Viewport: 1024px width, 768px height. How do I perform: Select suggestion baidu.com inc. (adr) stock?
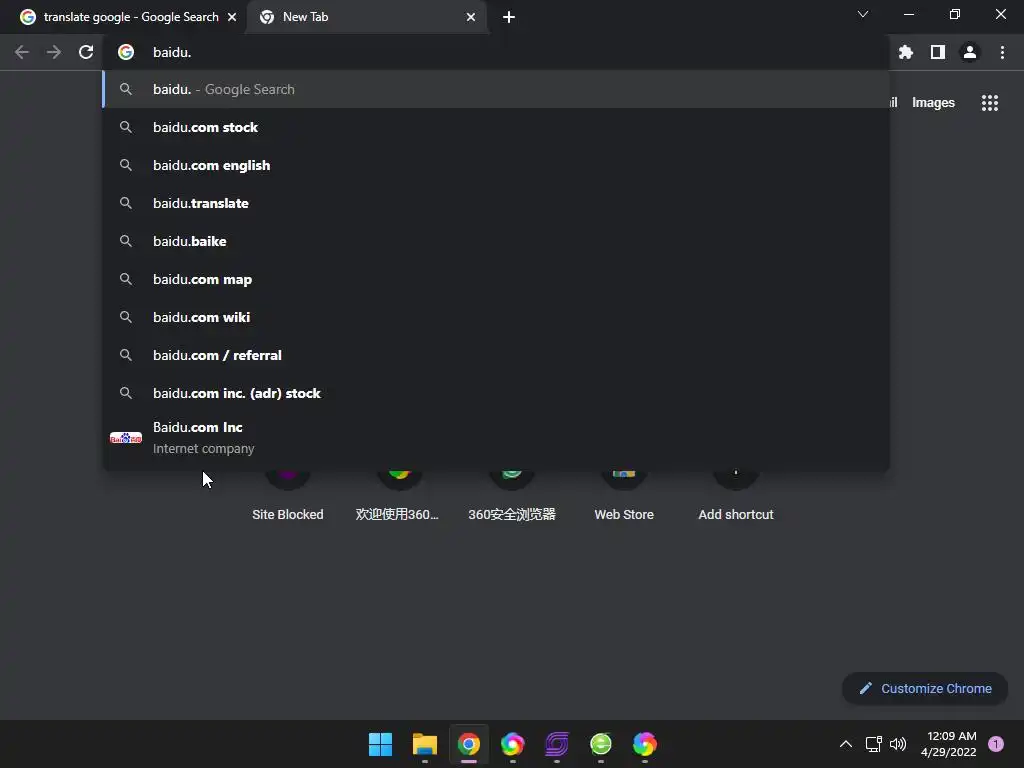pyautogui.click(x=496, y=393)
